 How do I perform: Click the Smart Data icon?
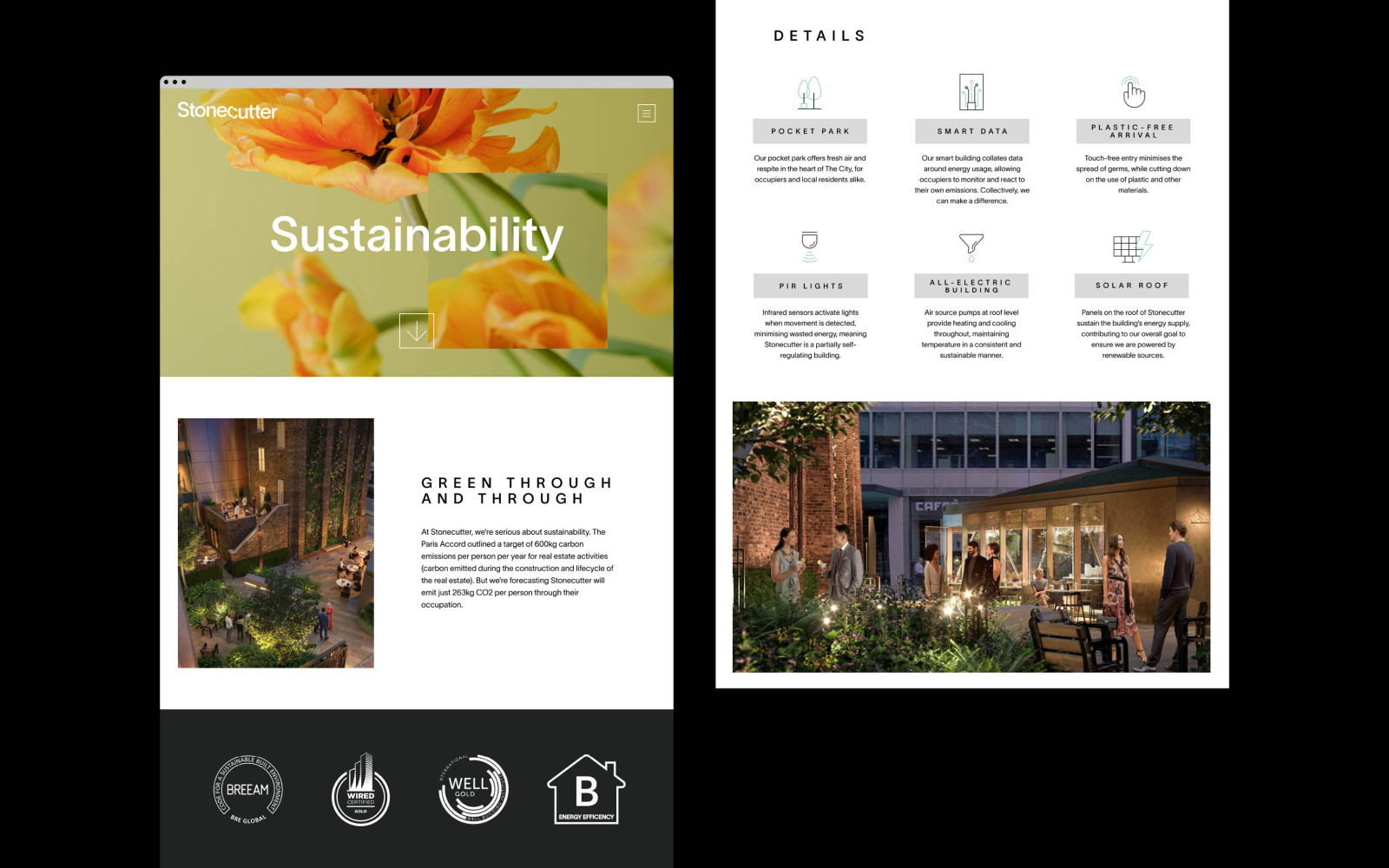971,92
